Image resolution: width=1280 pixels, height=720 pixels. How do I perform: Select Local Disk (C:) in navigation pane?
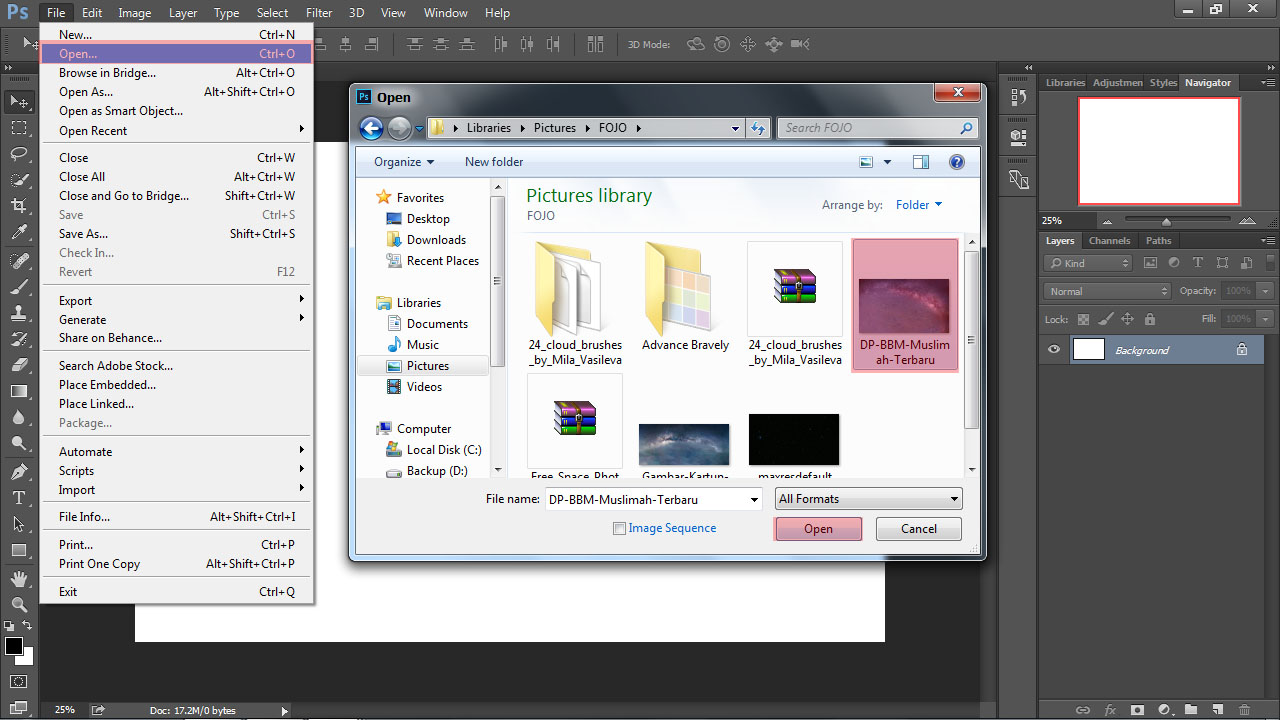coord(434,450)
